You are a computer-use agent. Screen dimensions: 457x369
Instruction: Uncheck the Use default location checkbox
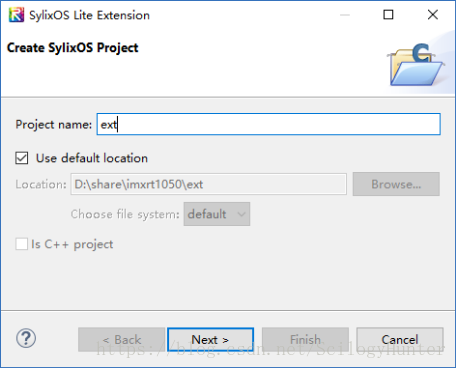[x=22, y=158]
